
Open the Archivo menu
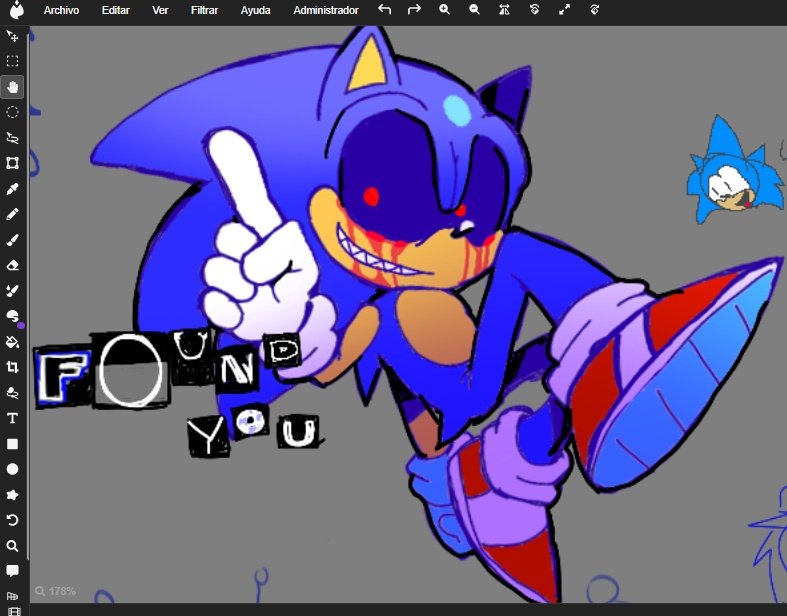click(61, 10)
